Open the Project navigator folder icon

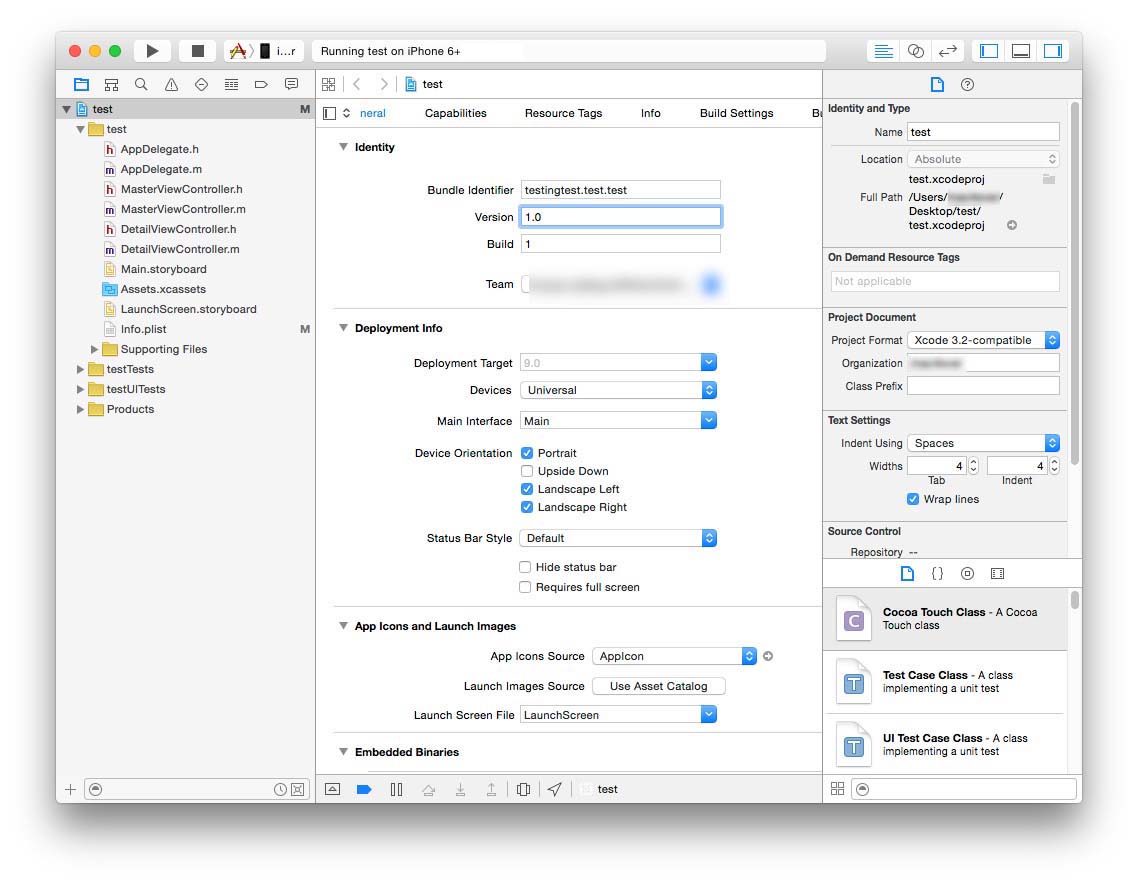coord(81,84)
